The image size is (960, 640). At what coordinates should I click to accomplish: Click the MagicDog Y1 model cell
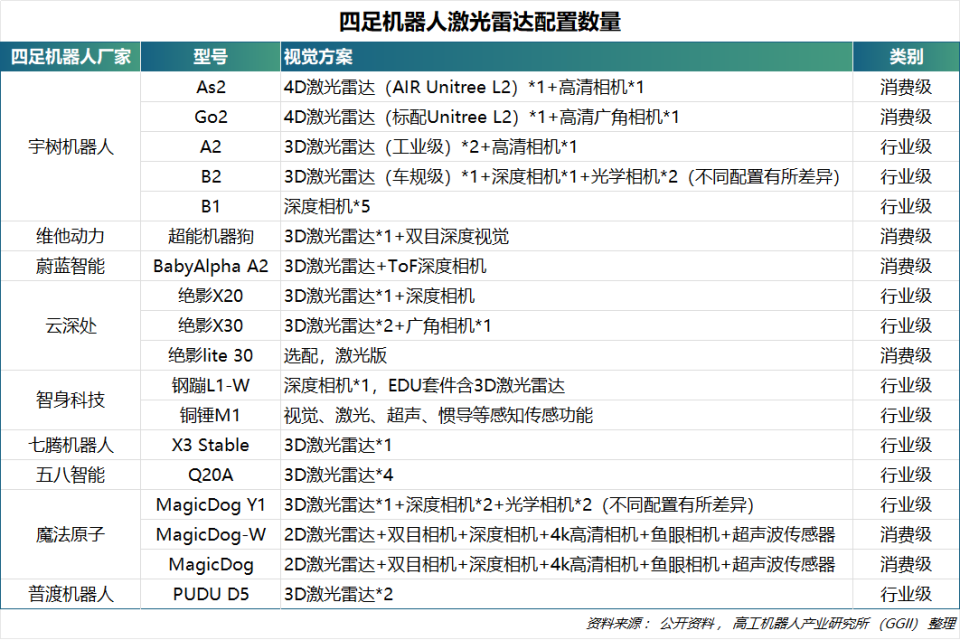point(211,505)
